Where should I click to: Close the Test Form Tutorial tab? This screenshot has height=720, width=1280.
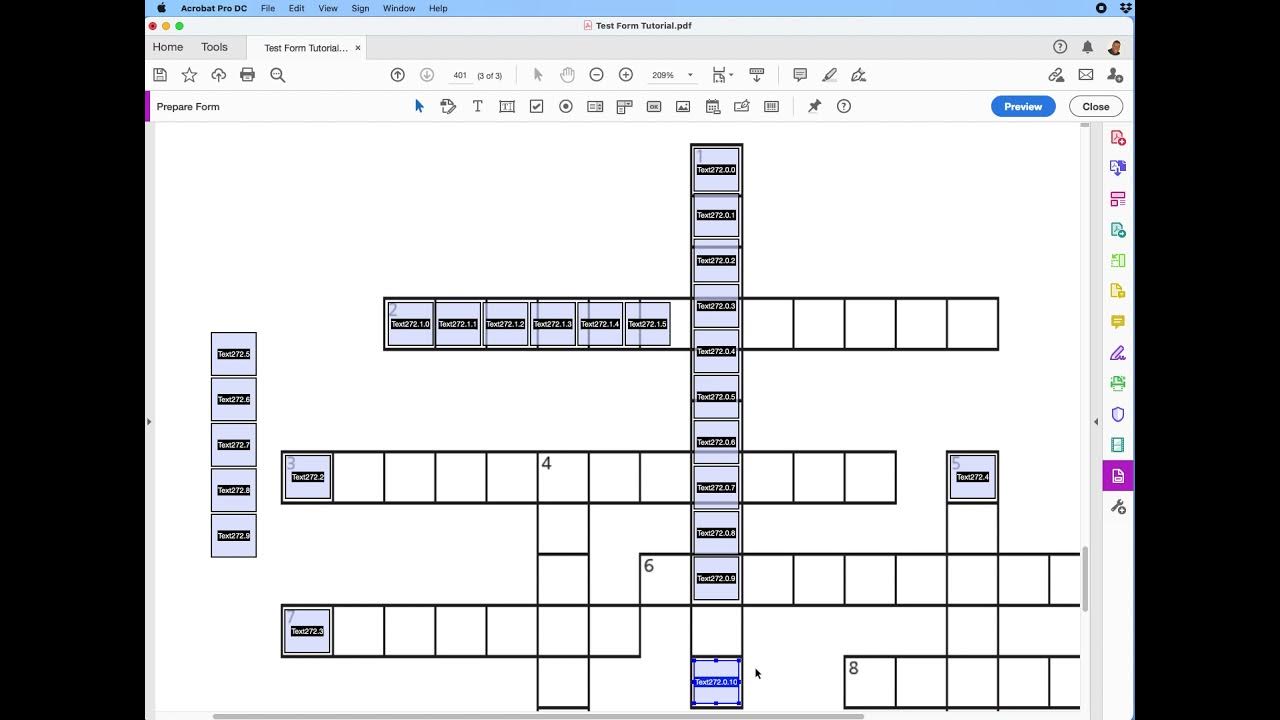(x=358, y=48)
